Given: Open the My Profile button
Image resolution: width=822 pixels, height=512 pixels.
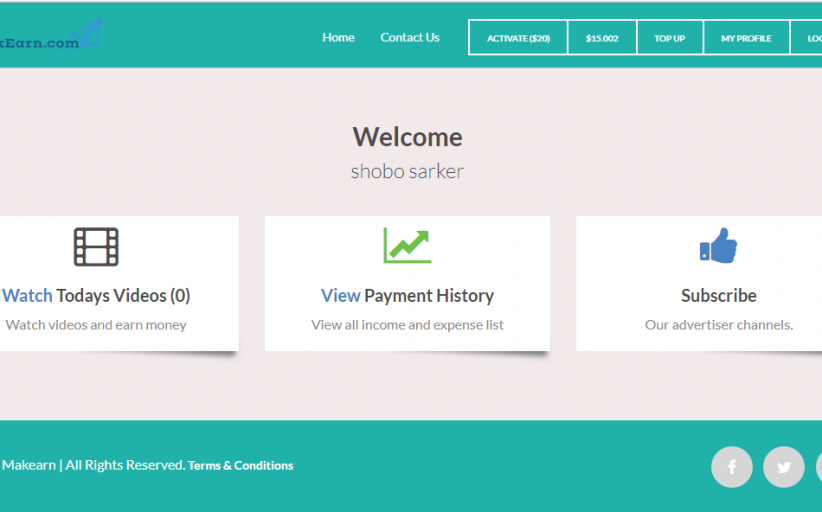Looking at the screenshot, I should pos(746,38).
